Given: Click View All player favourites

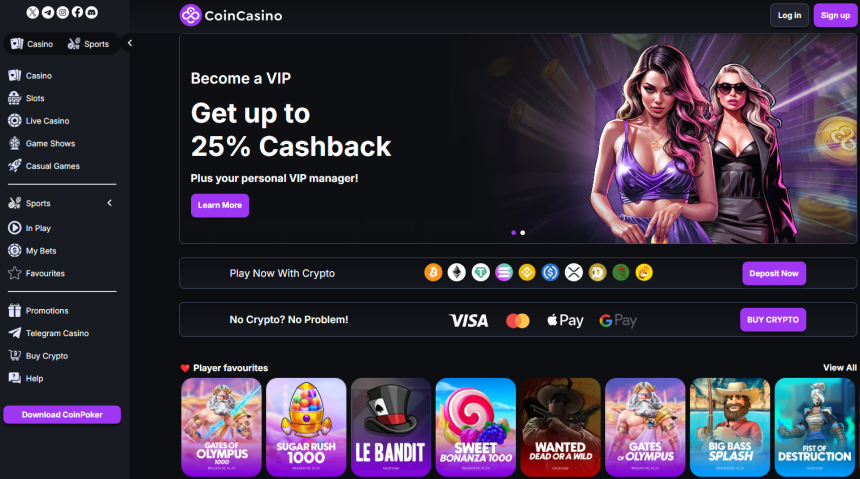Looking at the screenshot, I should [x=839, y=368].
